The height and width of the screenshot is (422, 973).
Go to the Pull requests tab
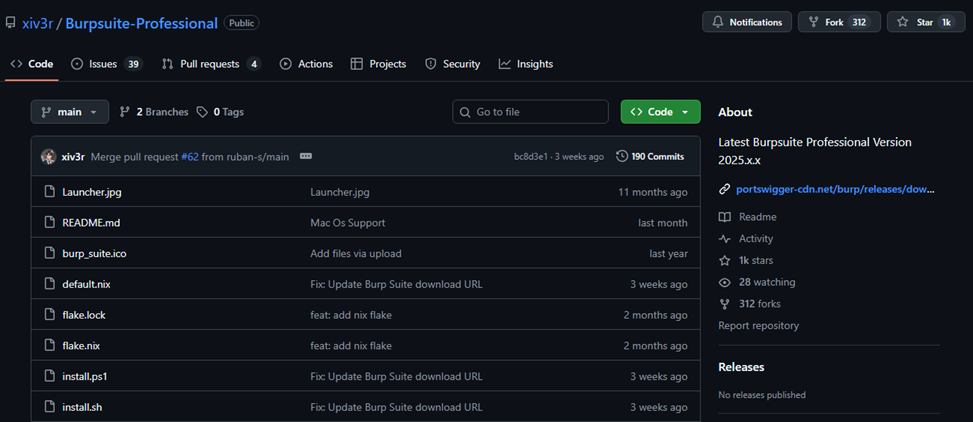tap(211, 64)
